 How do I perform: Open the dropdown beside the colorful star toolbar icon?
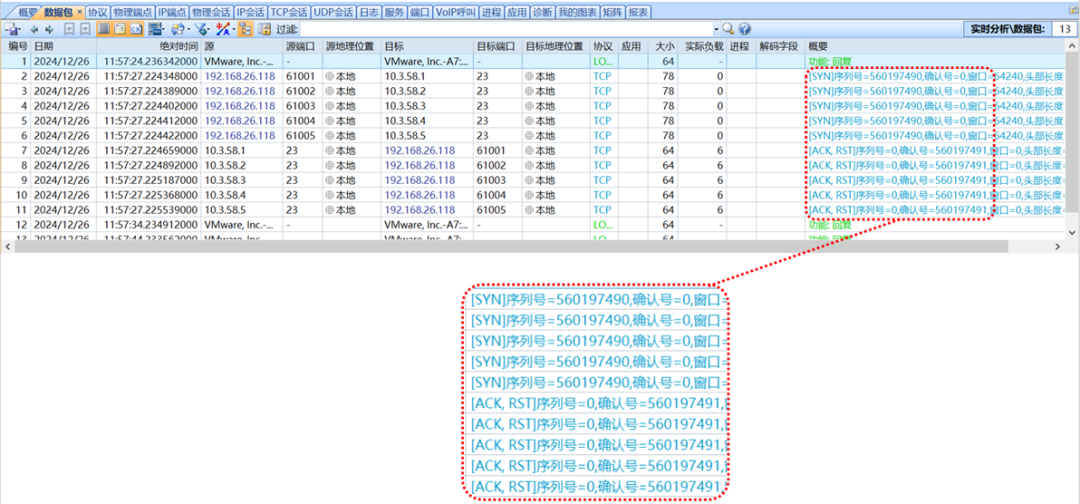[233, 29]
